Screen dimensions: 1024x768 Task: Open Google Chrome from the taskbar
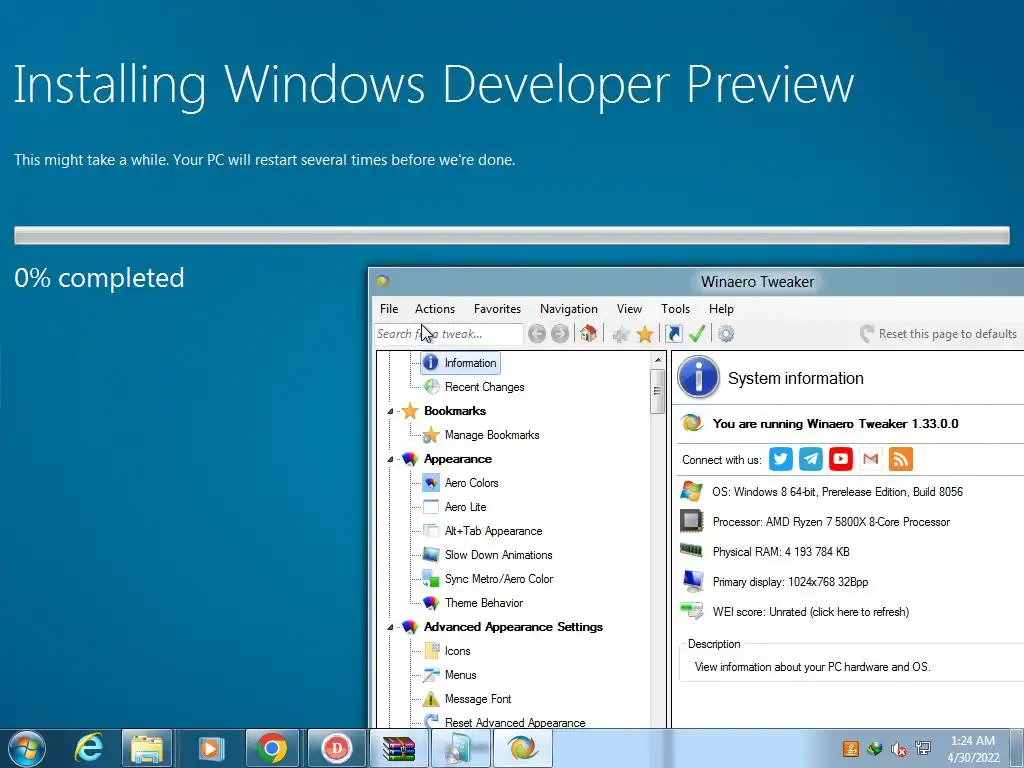click(x=272, y=748)
